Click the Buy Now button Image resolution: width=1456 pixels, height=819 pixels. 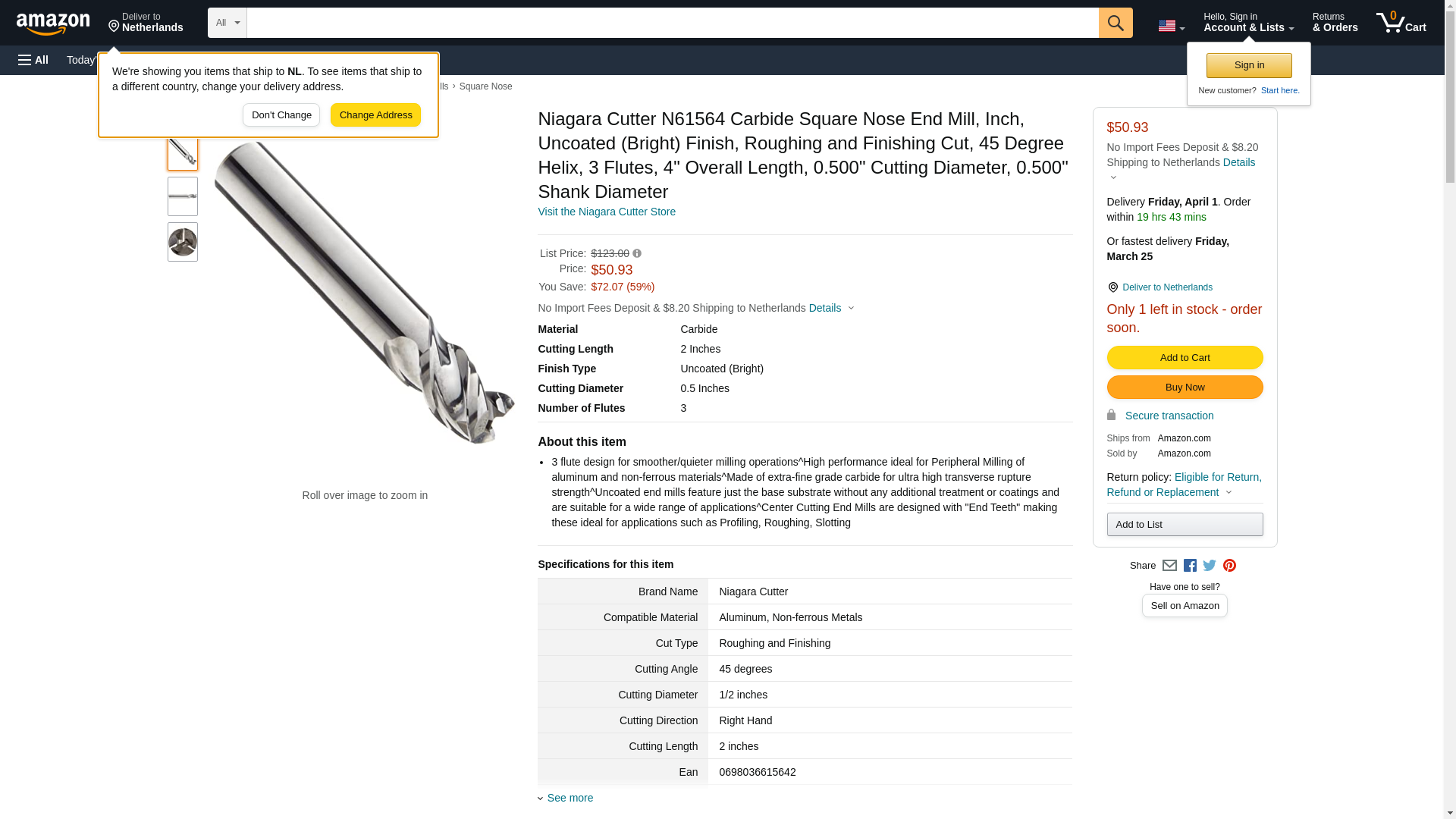pyautogui.click(x=1185, y=388)
